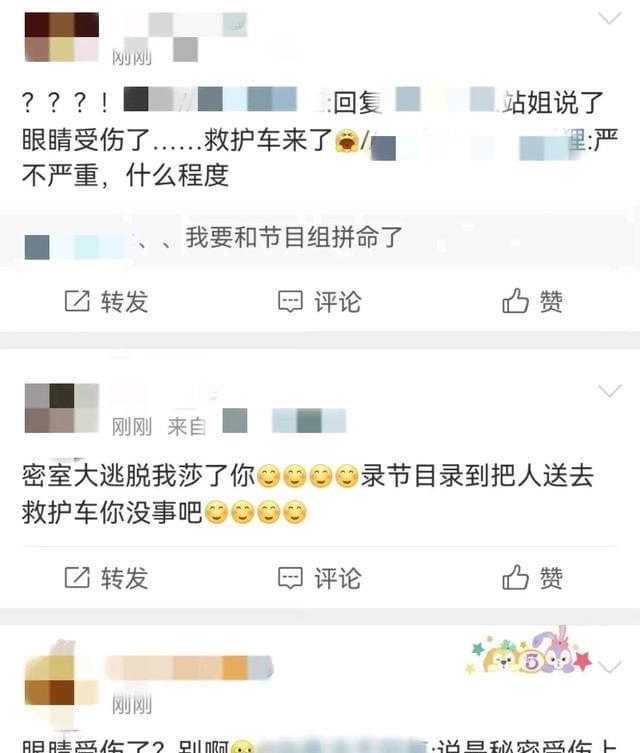Tap the 赞 label under the second post

tap(551, 578)
